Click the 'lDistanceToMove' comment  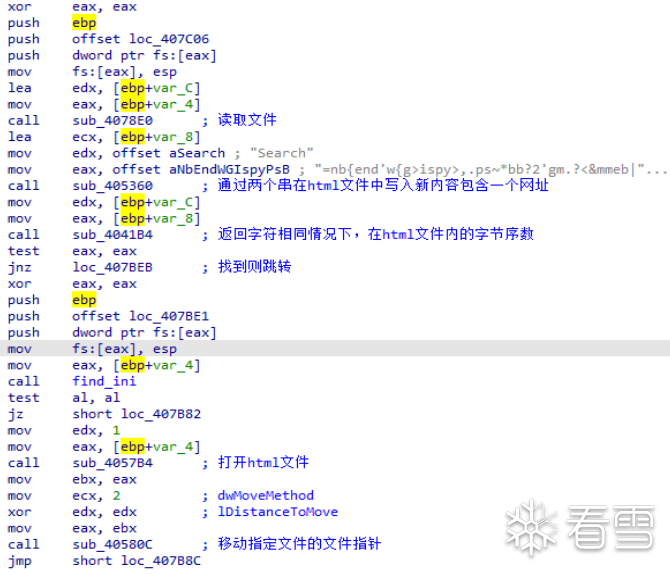(278, 512)
